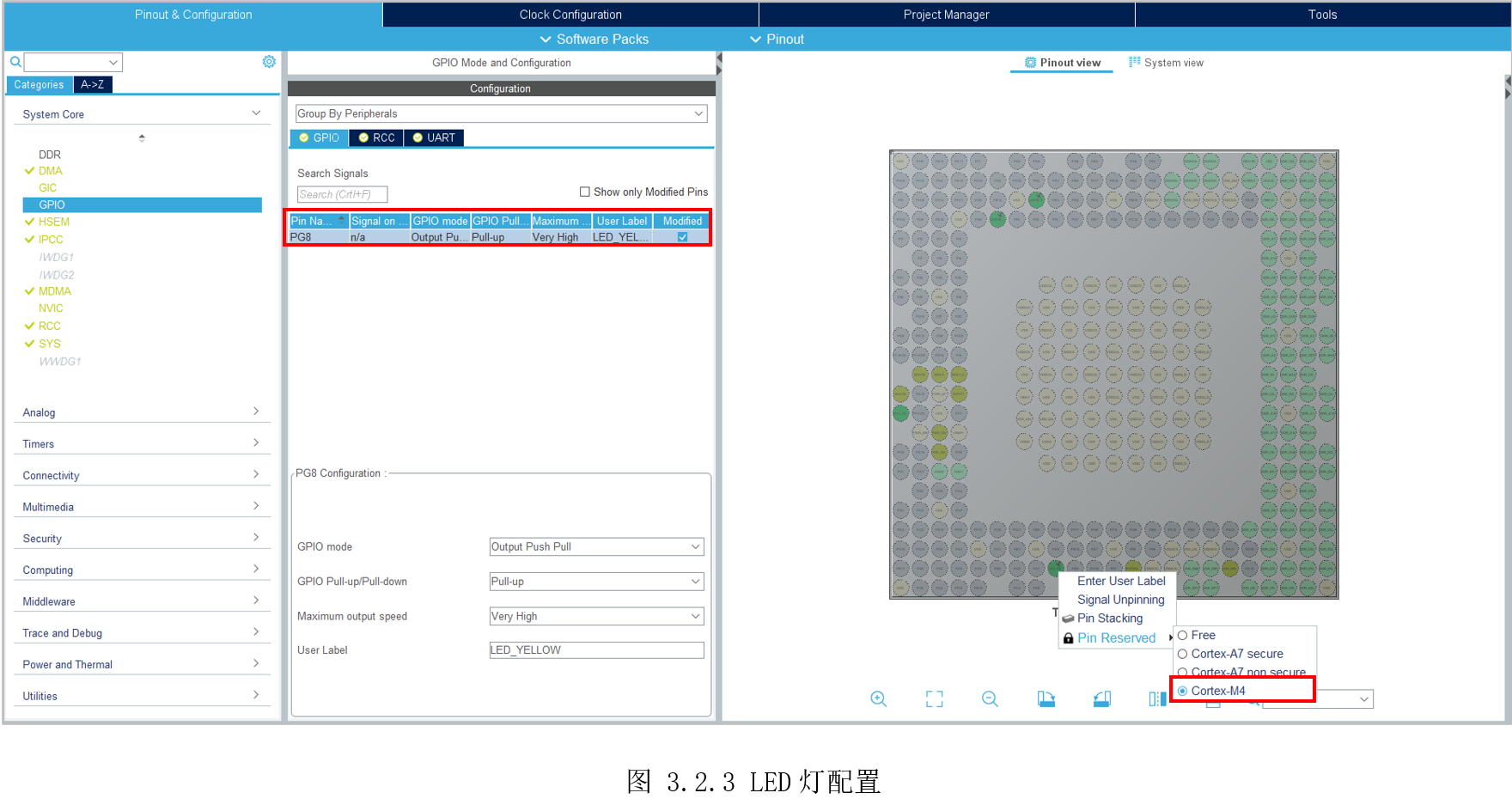Open settings gear in categories panel

[x=269, y=62]
